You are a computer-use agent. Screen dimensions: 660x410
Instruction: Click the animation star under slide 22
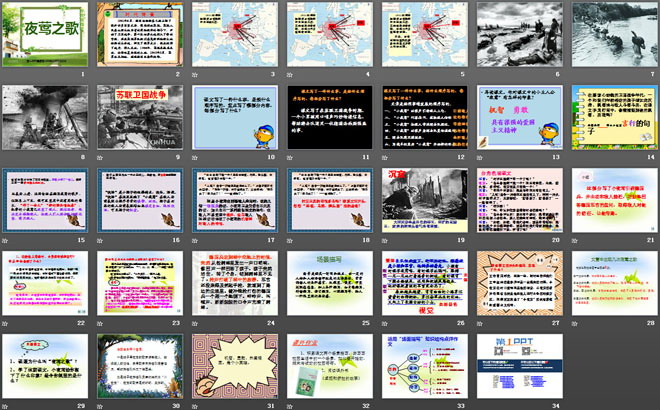(x=5, y=324)
